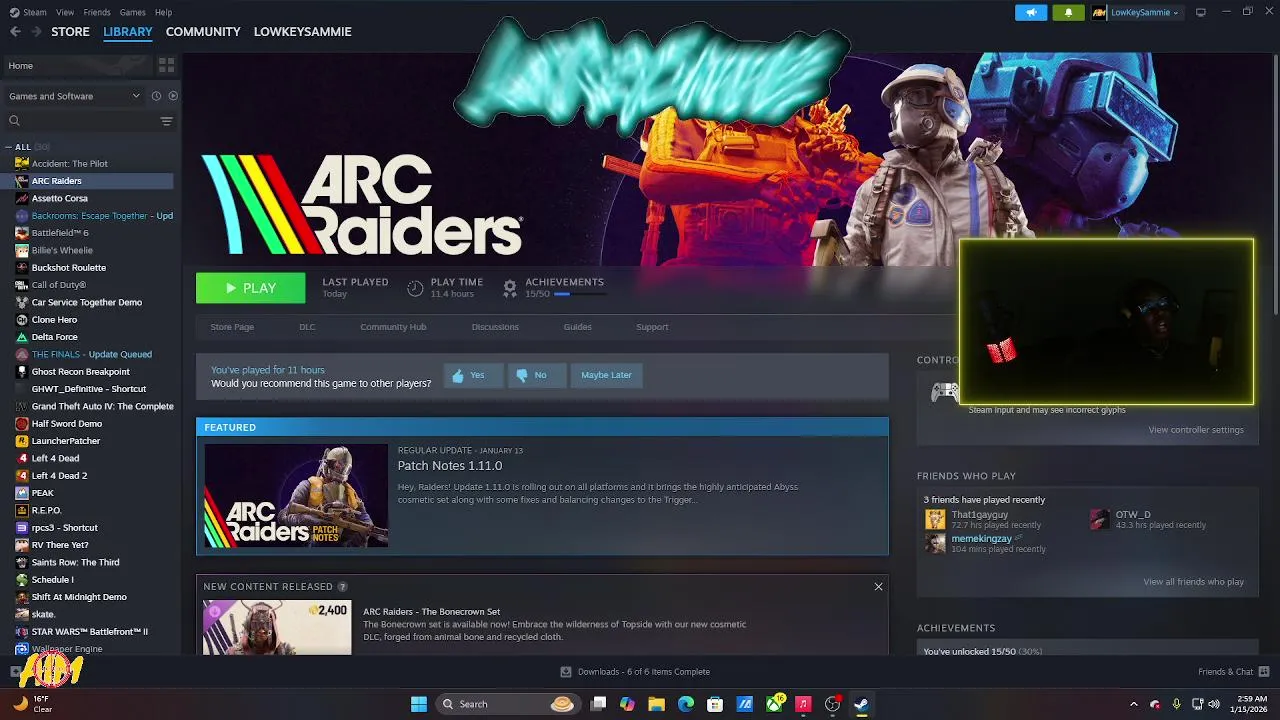Open the View menu

(65, 12)
